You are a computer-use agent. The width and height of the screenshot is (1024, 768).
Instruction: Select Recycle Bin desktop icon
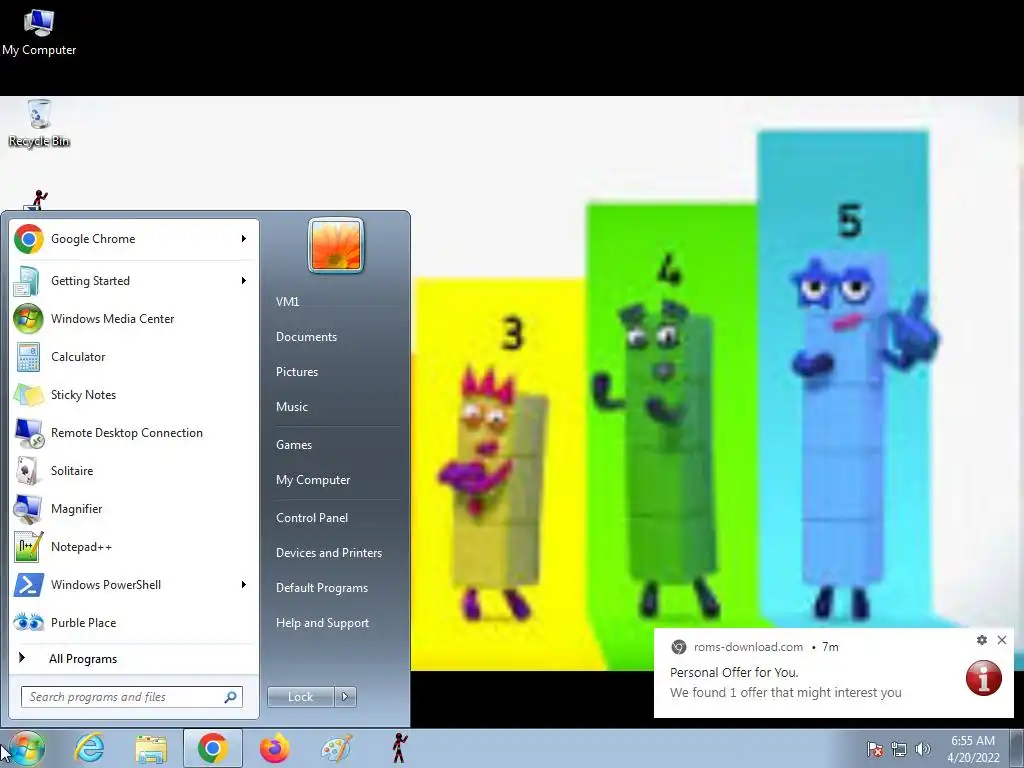pos(39,123)
